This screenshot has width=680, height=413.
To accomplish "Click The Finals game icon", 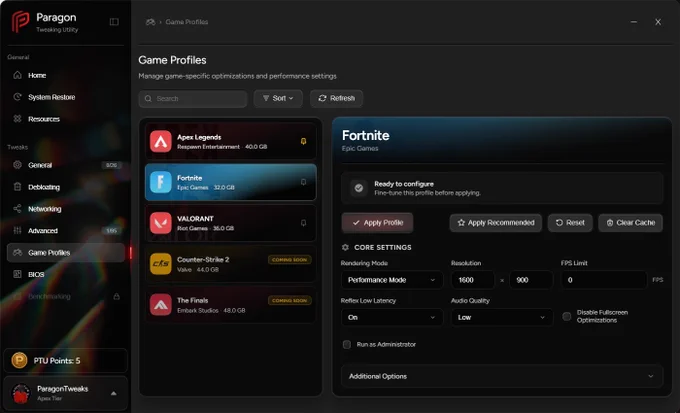I will [x=161, y=305].
